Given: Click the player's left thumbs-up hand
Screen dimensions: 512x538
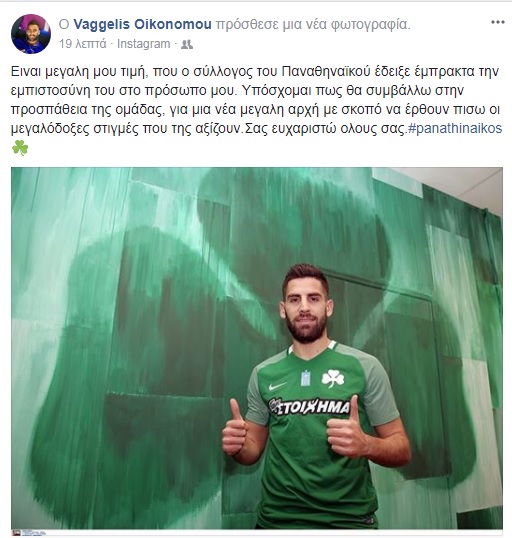Looking at the screenshot, I should click(347, 431).
